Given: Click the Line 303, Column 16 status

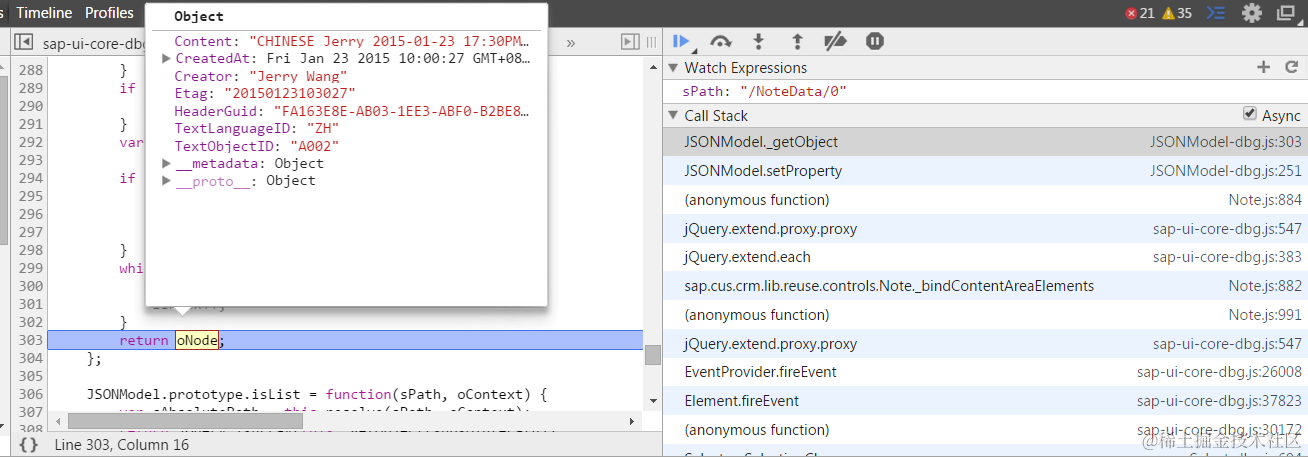Looking at the screenshot, I should click(122, 444).
